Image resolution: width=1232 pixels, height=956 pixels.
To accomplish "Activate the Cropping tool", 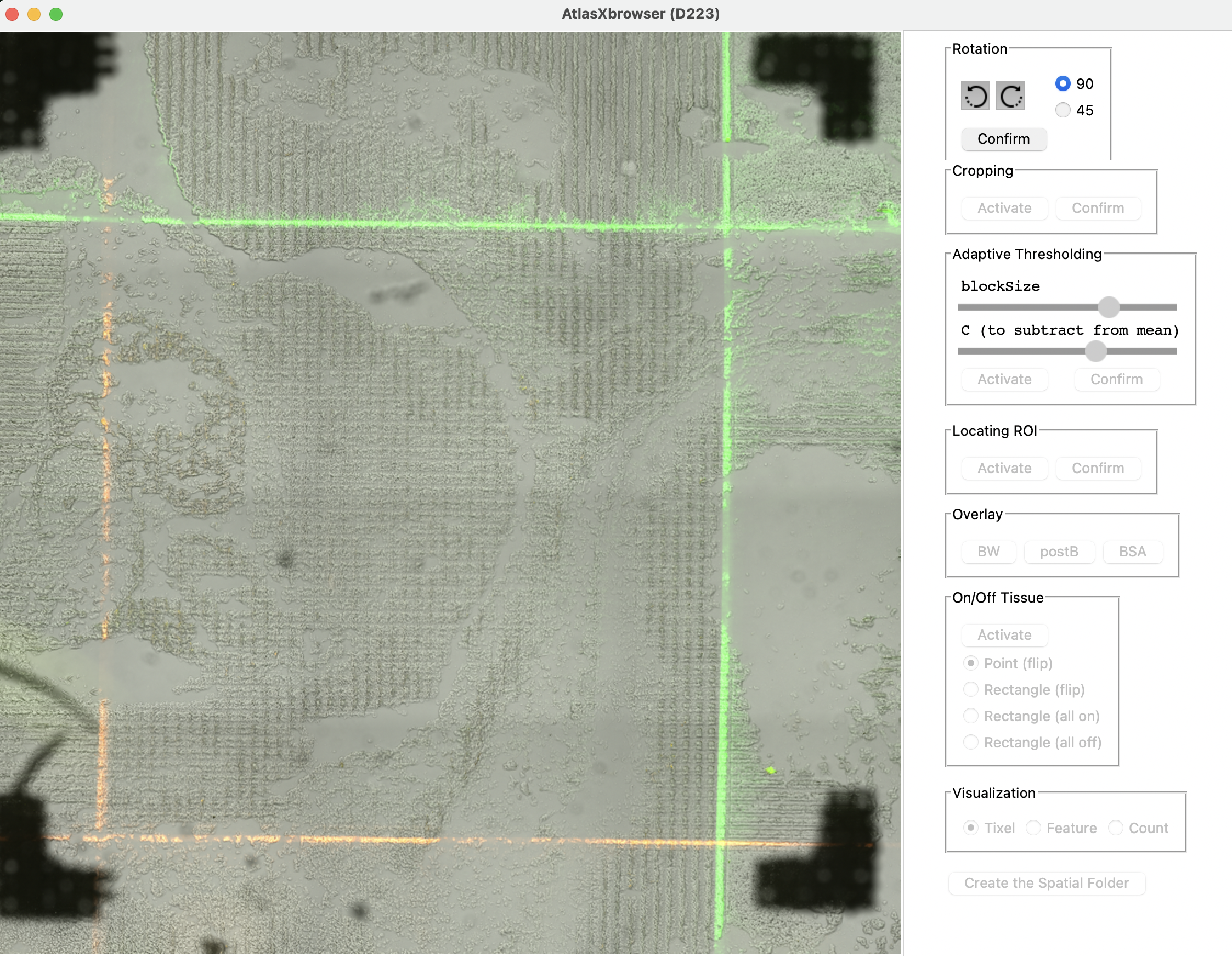I will 1005,208.
